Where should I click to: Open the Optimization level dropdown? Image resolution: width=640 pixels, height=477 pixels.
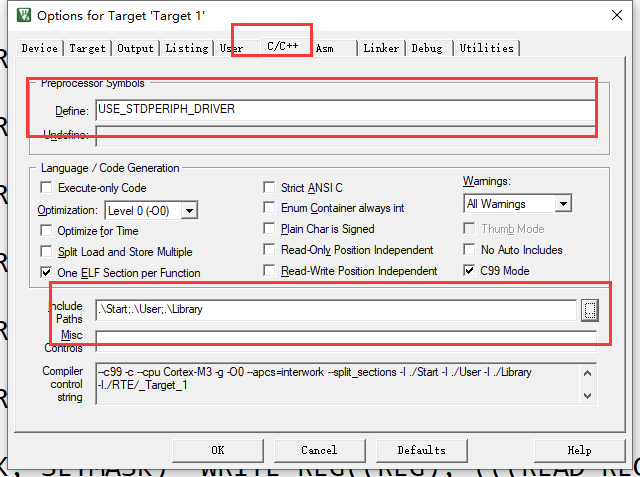189,211
